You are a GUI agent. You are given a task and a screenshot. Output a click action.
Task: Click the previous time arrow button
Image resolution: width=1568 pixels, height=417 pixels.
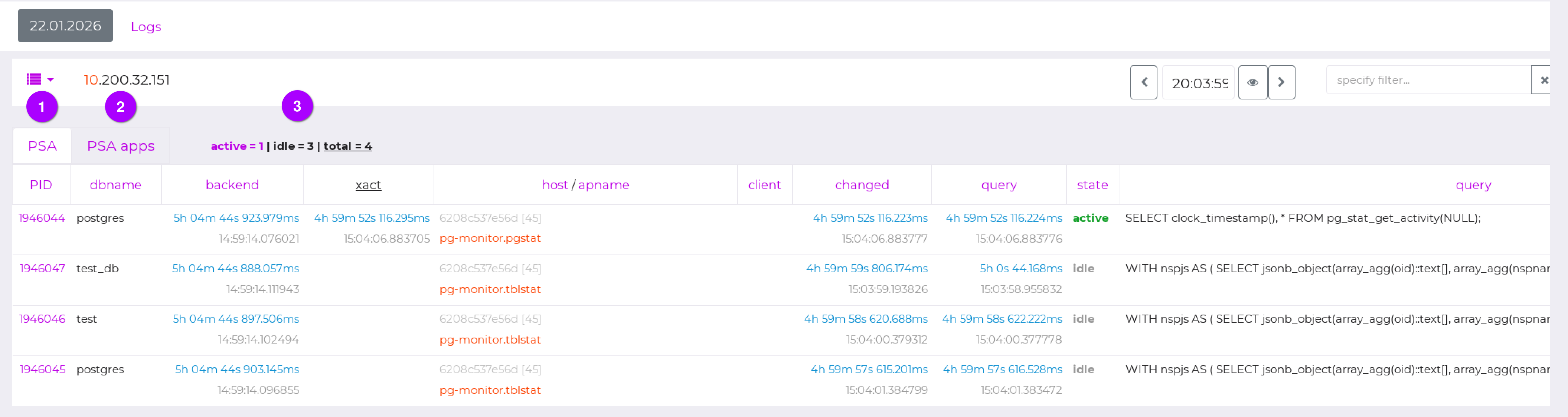[x=1143, y=82]
